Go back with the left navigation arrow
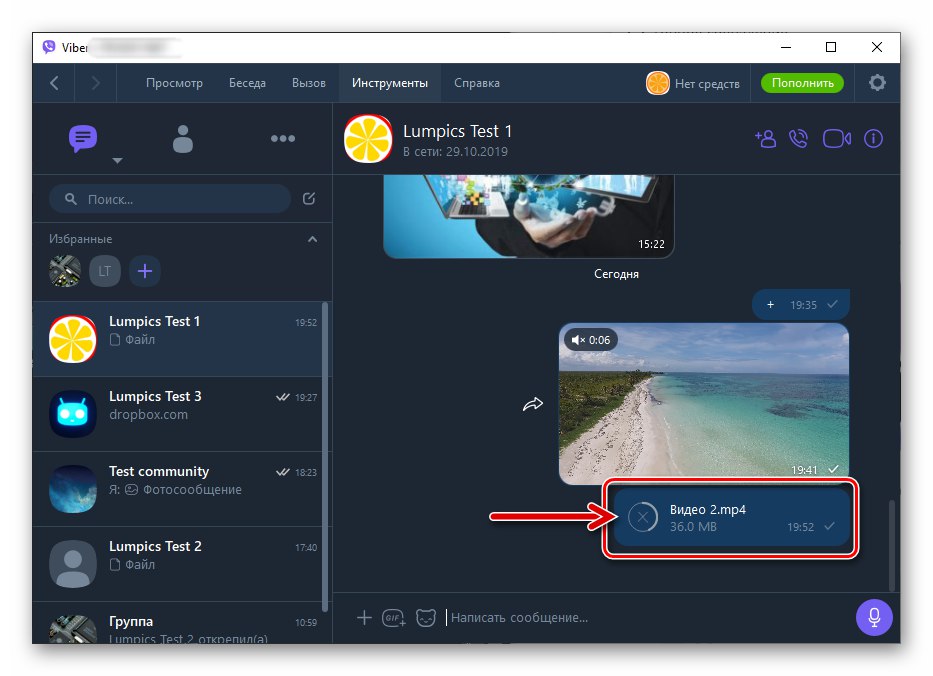Viewport: 933px width, 676px height. click(54, 83)
